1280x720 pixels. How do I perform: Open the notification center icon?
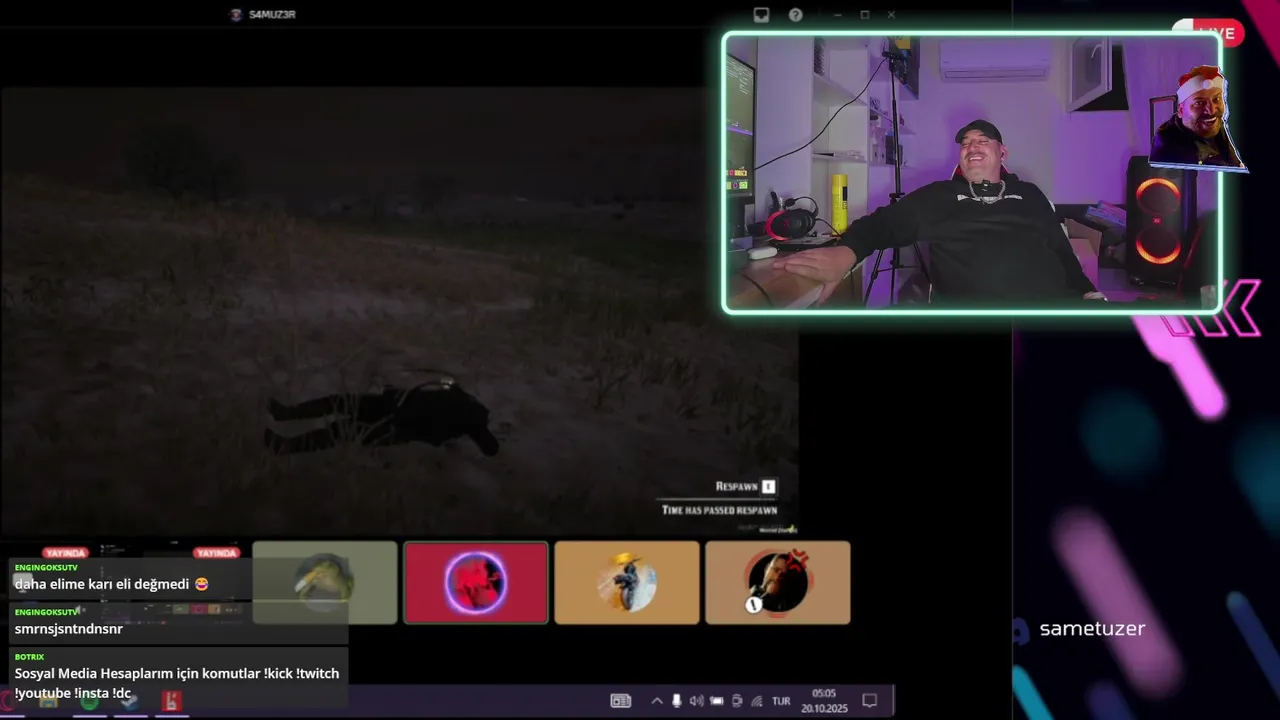(870, 701)
